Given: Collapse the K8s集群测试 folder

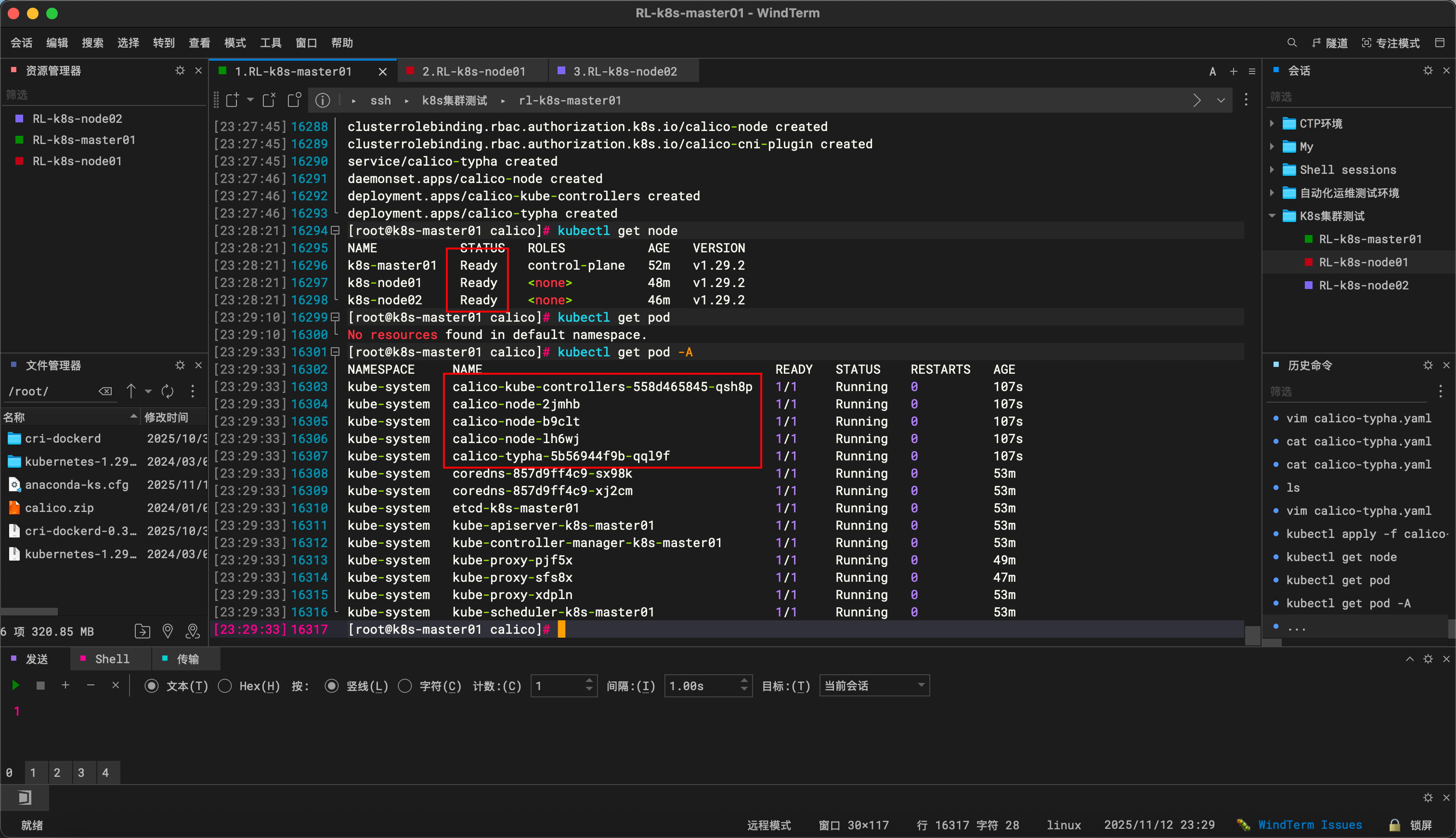Looking at the screenshot, I should point(1272,216).
